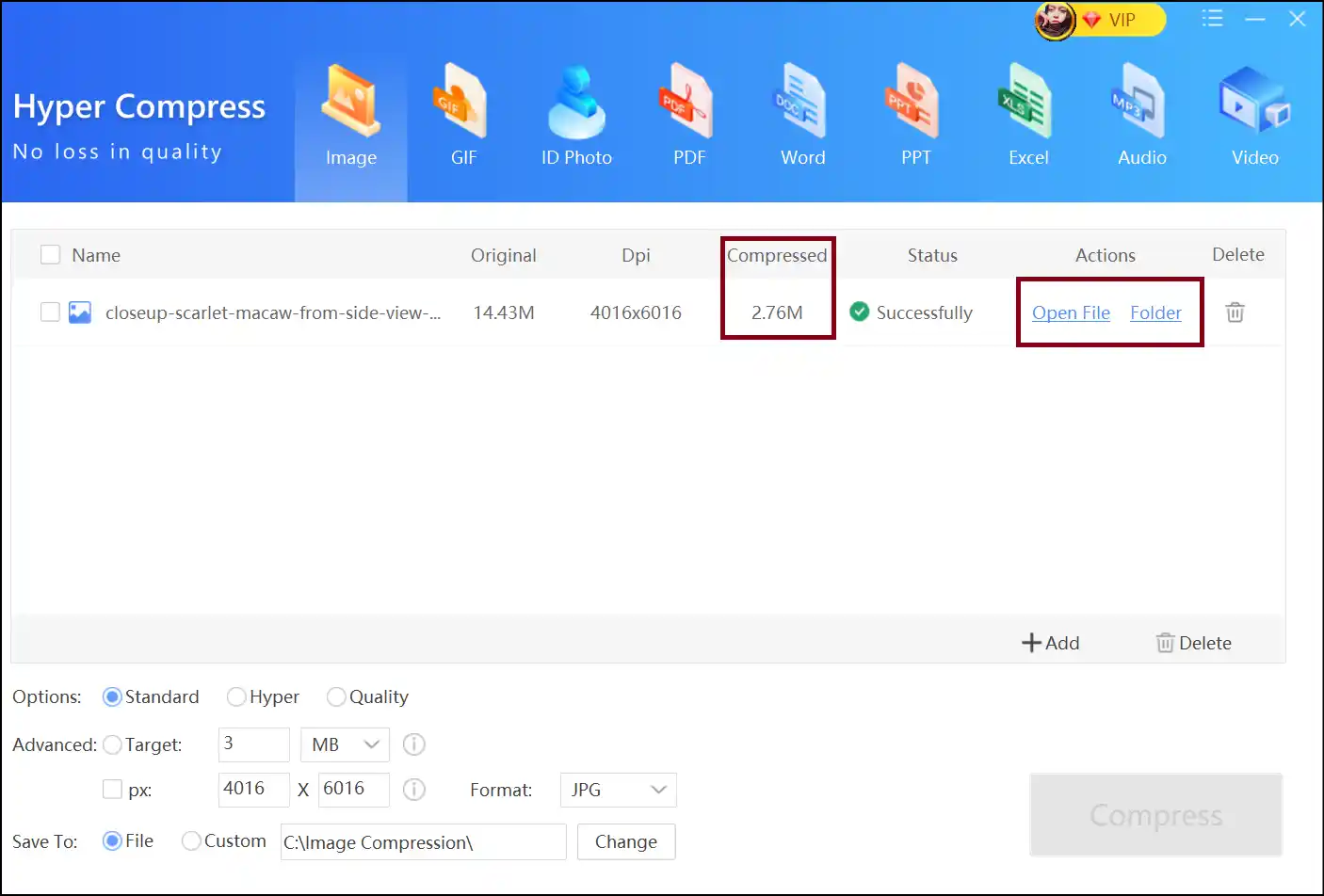
Task: Minimize the Hyper Compress window
Action: pos(1255,19)
